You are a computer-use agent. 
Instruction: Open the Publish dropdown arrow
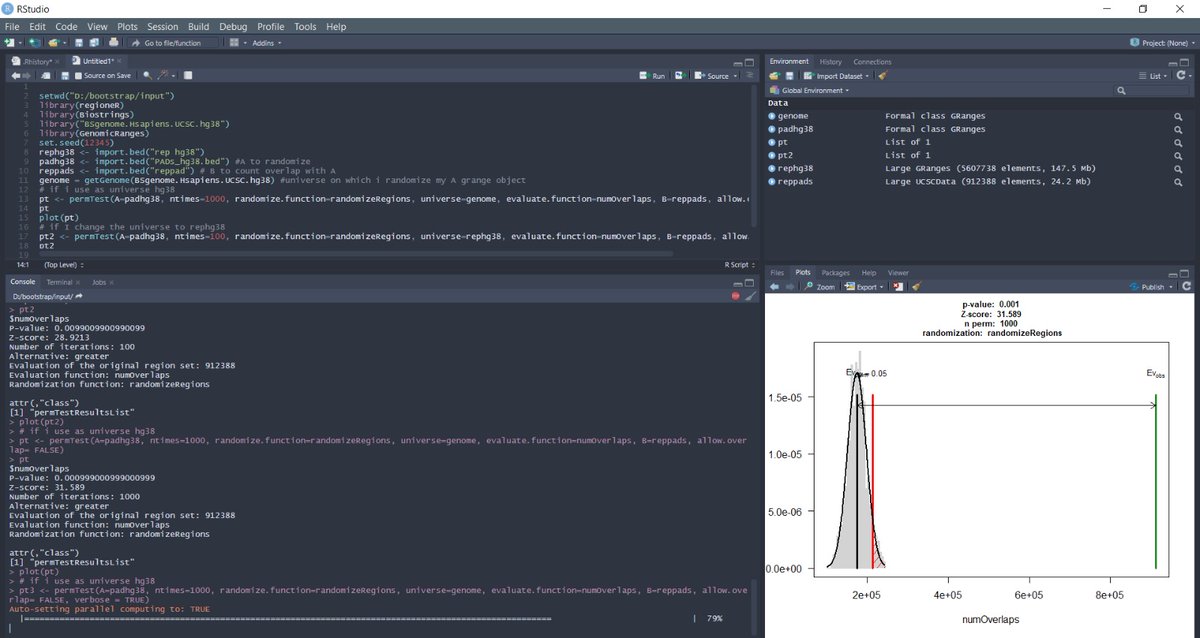coord(1173,287)
